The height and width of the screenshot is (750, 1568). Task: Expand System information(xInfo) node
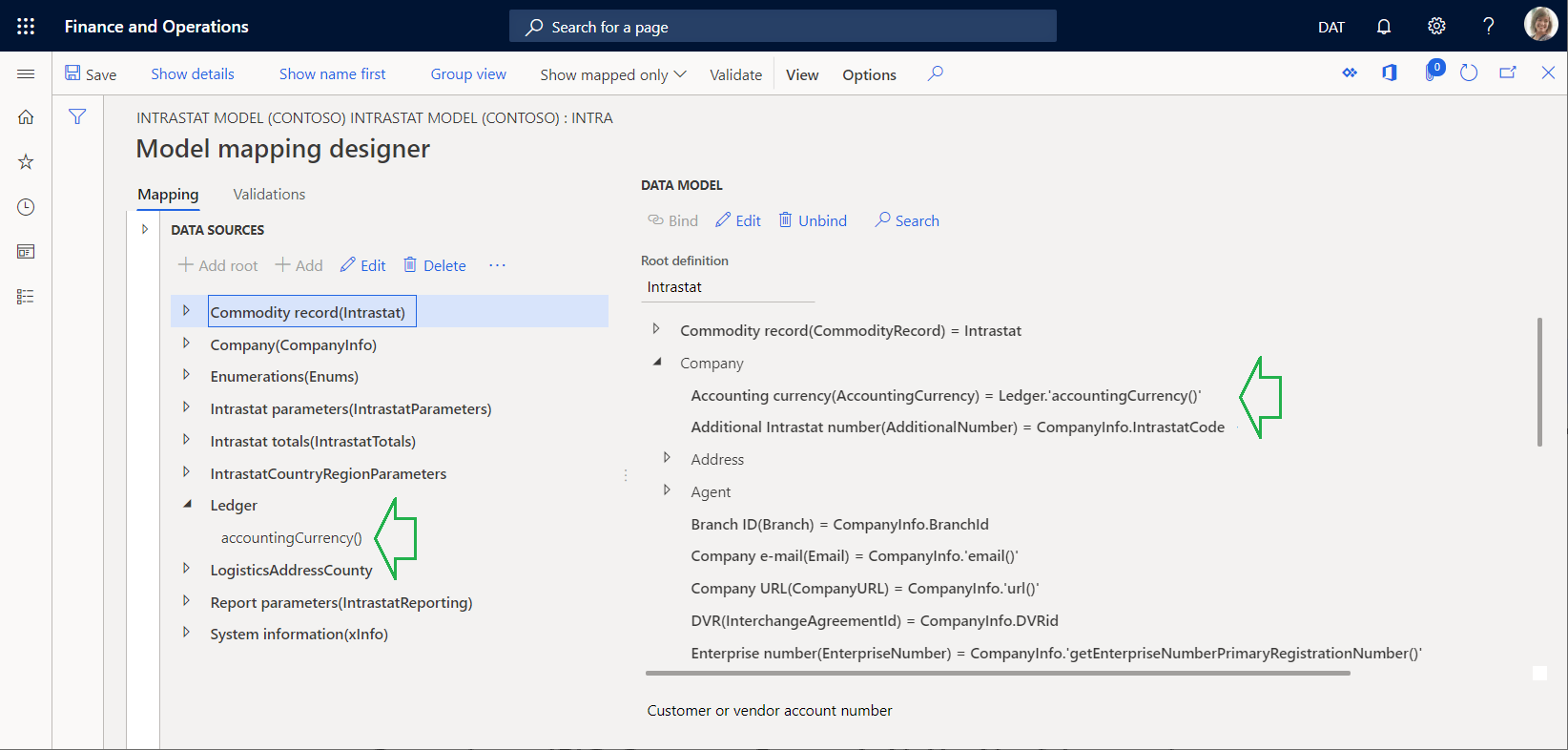coord(186,633)
